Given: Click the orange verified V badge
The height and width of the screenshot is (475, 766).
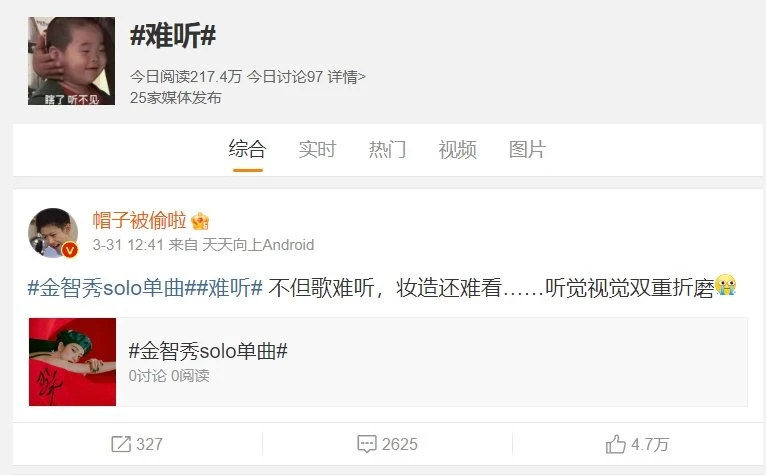Looking at the screenshot, I should pyautogui.click(x=70, y=250).
